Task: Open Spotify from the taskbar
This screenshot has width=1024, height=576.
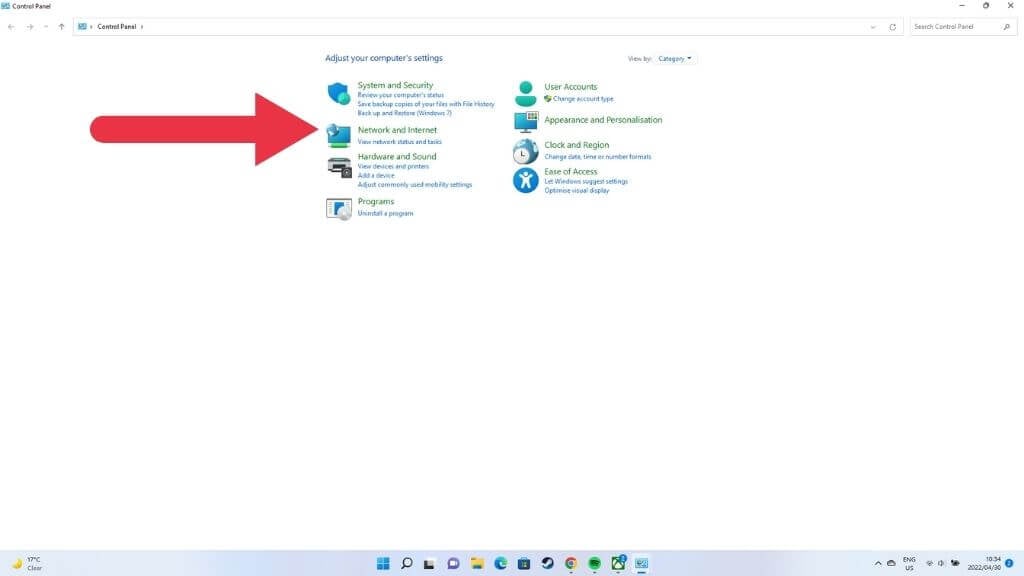Action: pos(594,563)
